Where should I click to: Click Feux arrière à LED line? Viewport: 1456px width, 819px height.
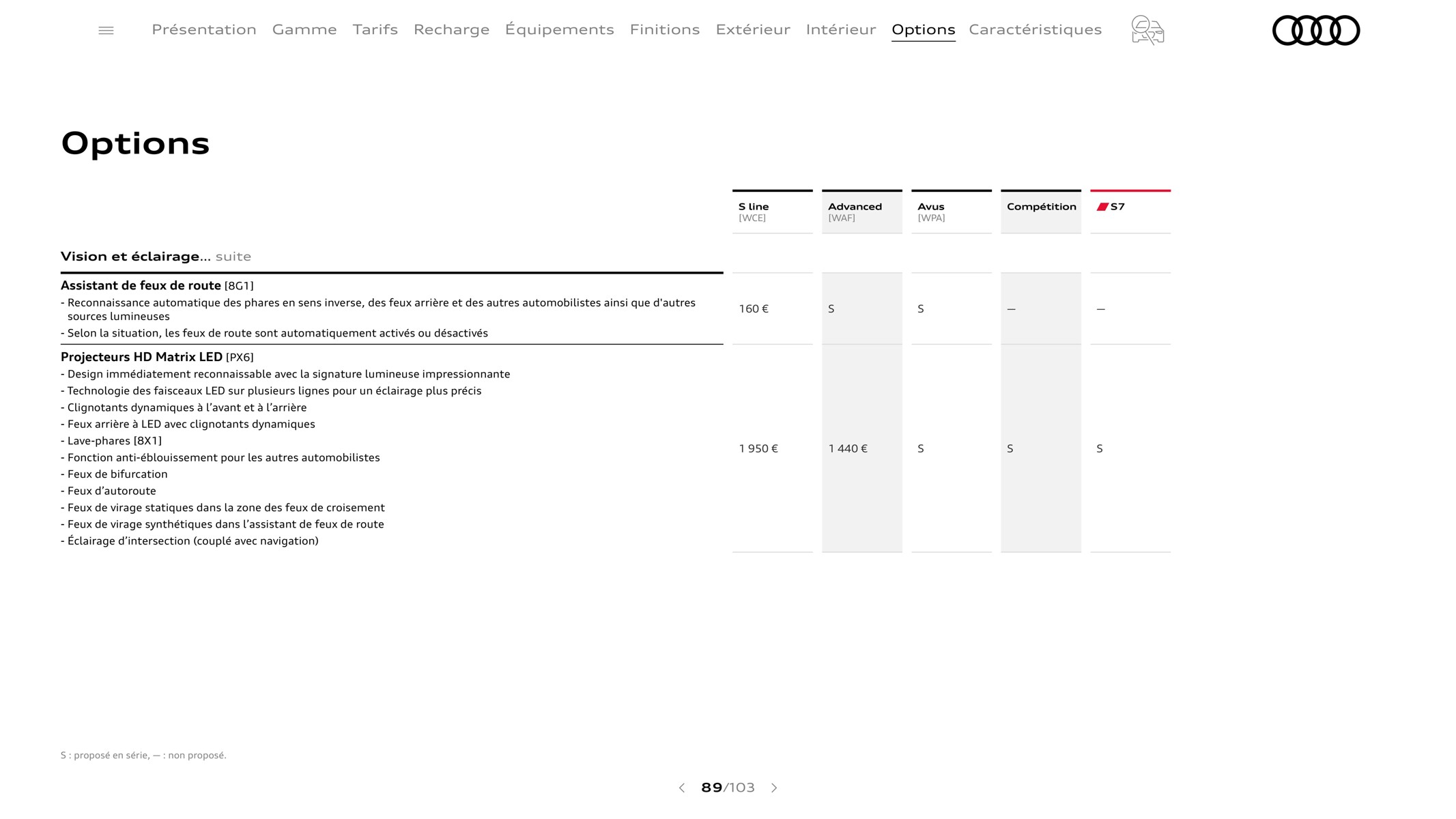click(188, 424)
